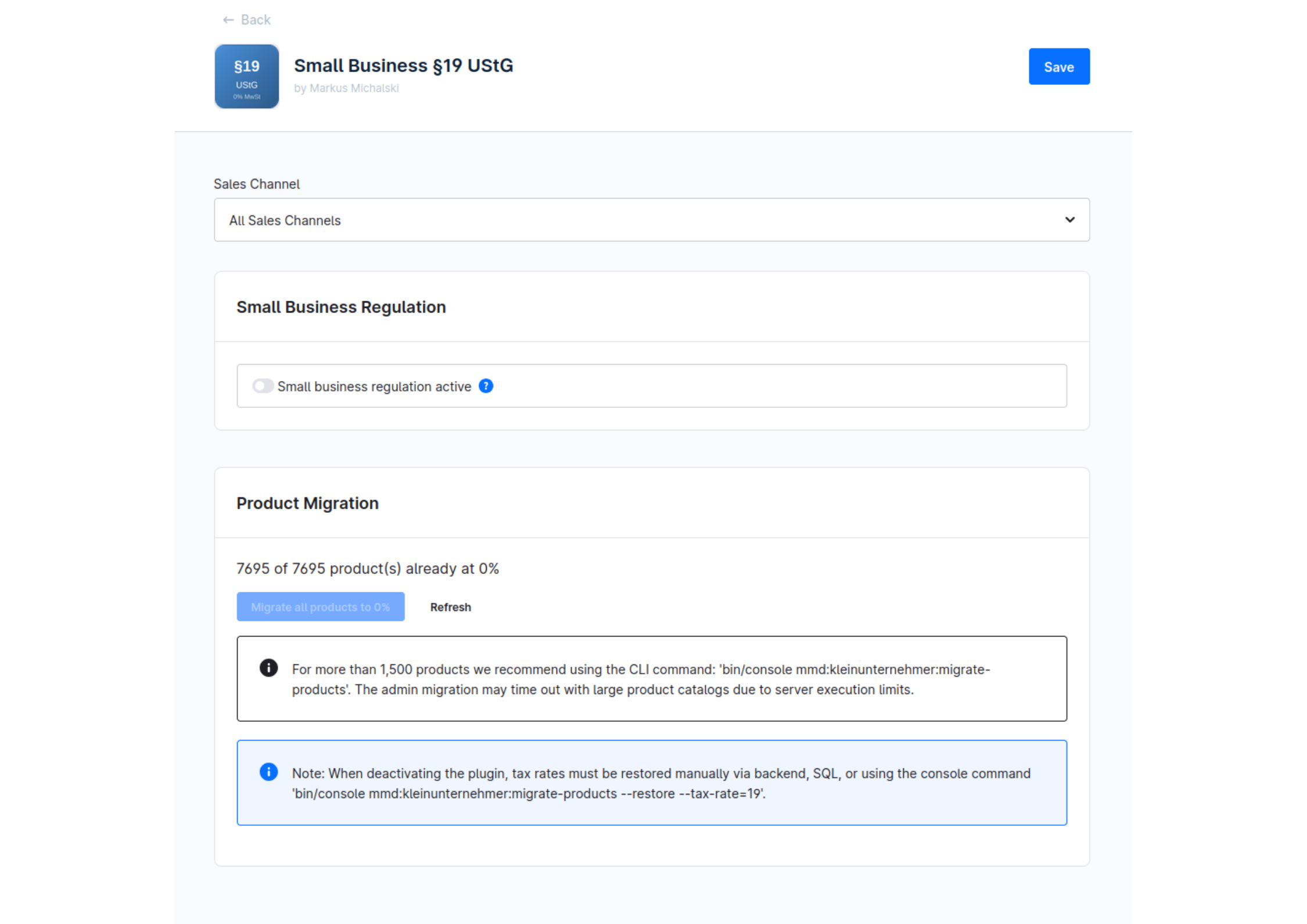Click the Refresh button
Viewport: 1307px width, 924px height.
click(450, 607)
